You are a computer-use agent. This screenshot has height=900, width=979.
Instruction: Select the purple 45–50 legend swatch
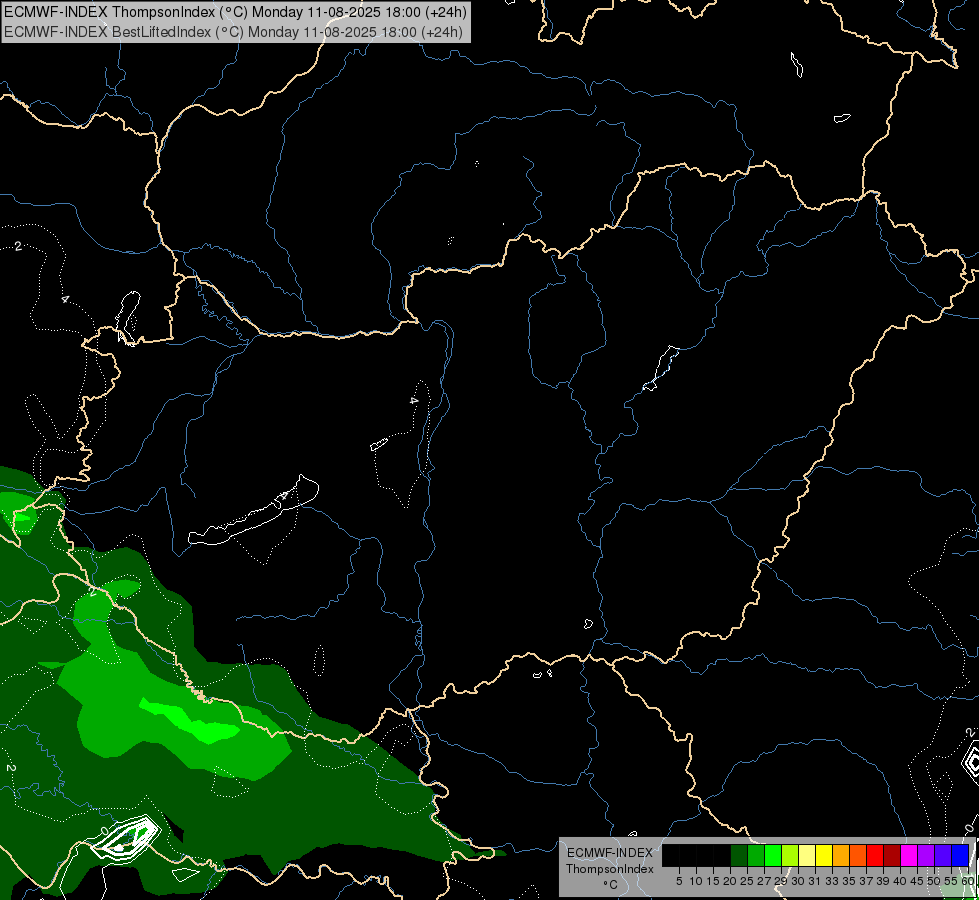pos(926,855)
